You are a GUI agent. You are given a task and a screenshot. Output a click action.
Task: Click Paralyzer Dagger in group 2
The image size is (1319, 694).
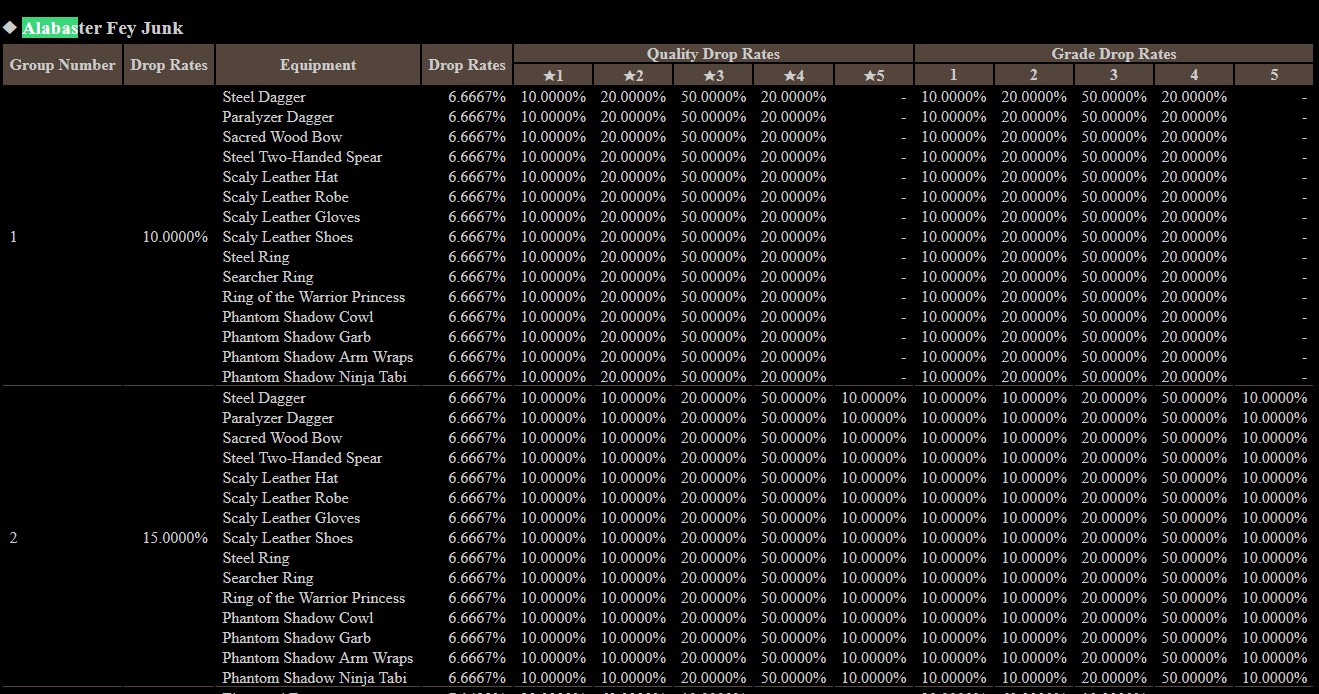click(278, 418)
